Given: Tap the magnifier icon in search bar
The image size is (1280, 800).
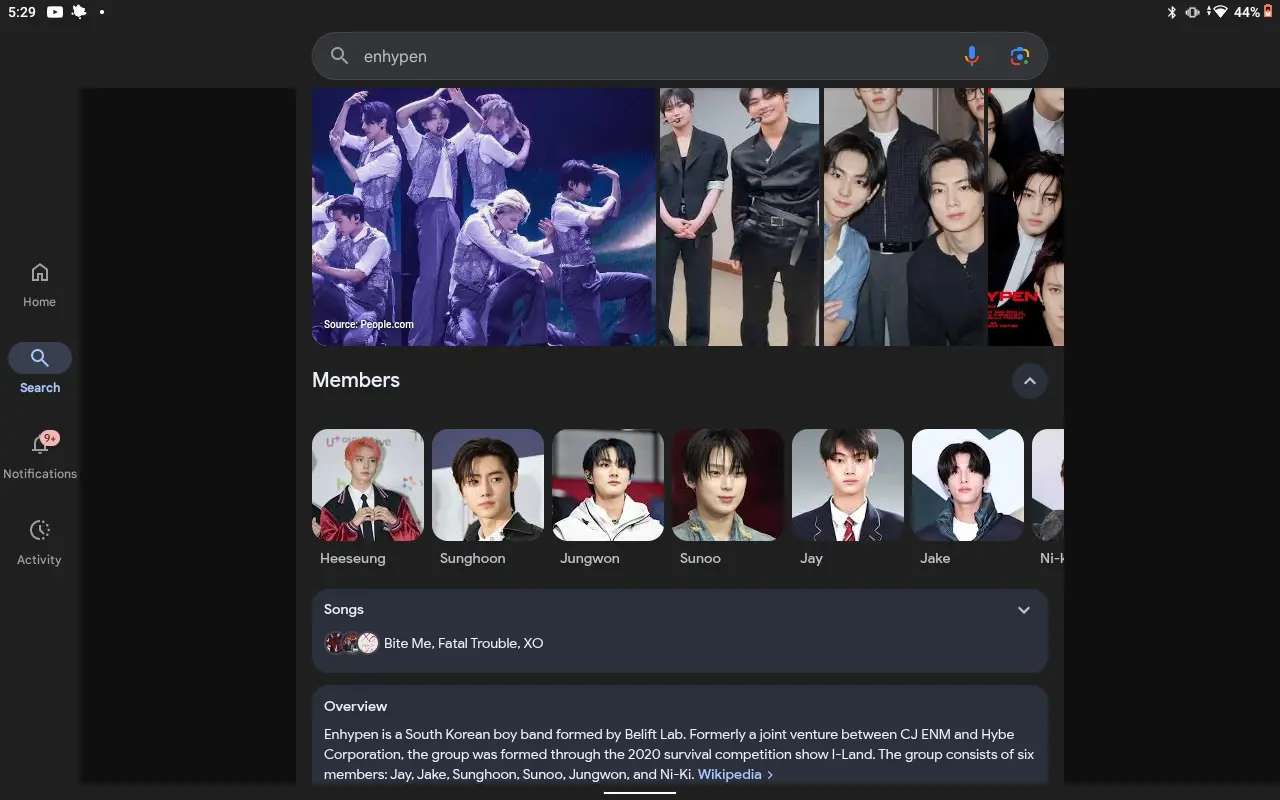Looking at the screenshot, I should pos(340,56).
